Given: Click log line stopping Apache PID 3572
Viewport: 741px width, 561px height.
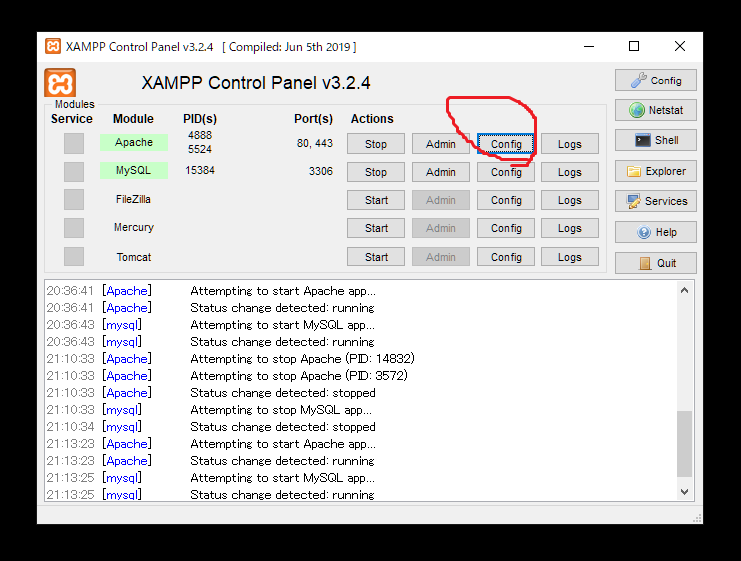Looking at the screenshot, I should coord(227,376).
